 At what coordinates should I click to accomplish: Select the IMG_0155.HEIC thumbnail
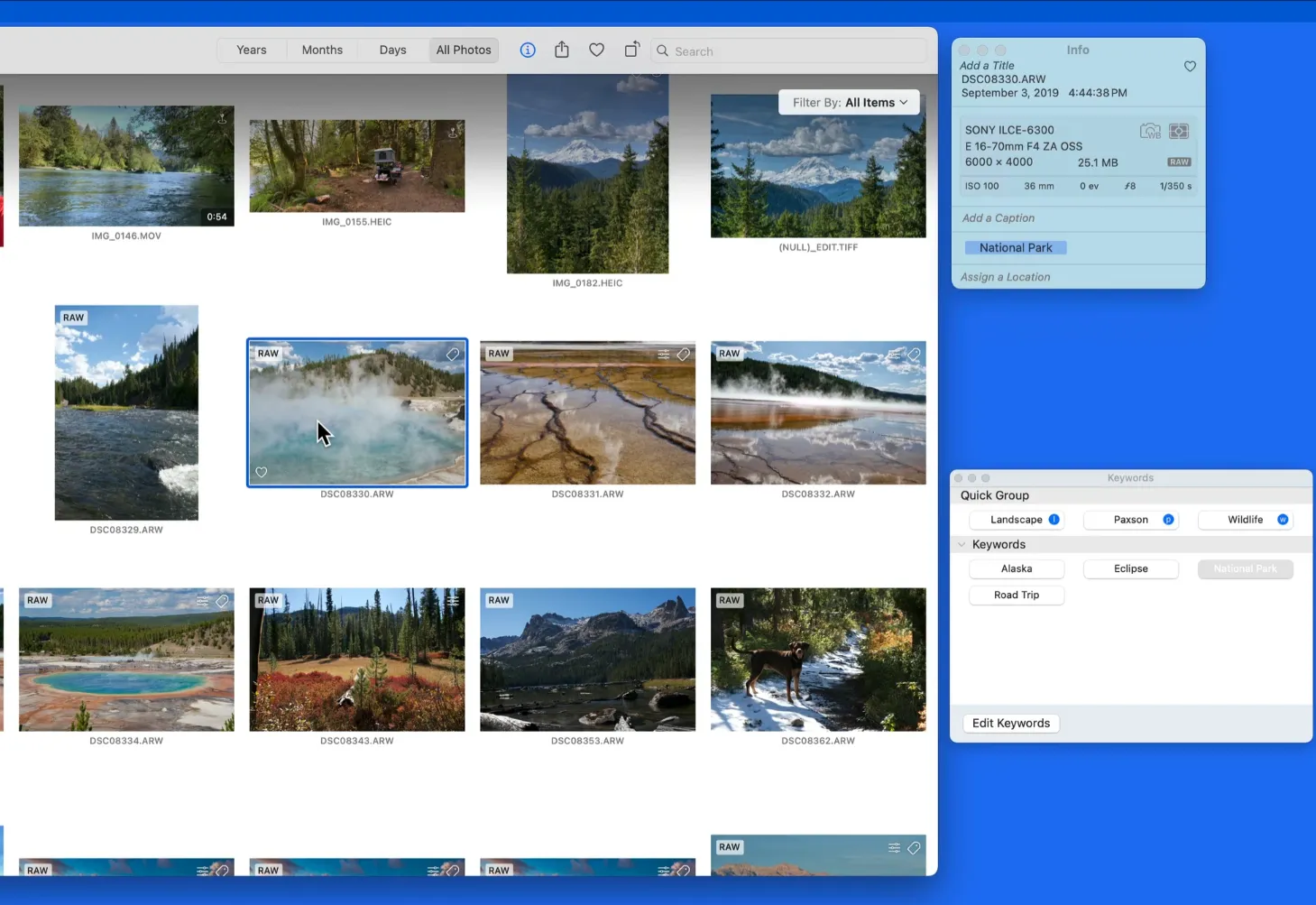coord(357,166)
